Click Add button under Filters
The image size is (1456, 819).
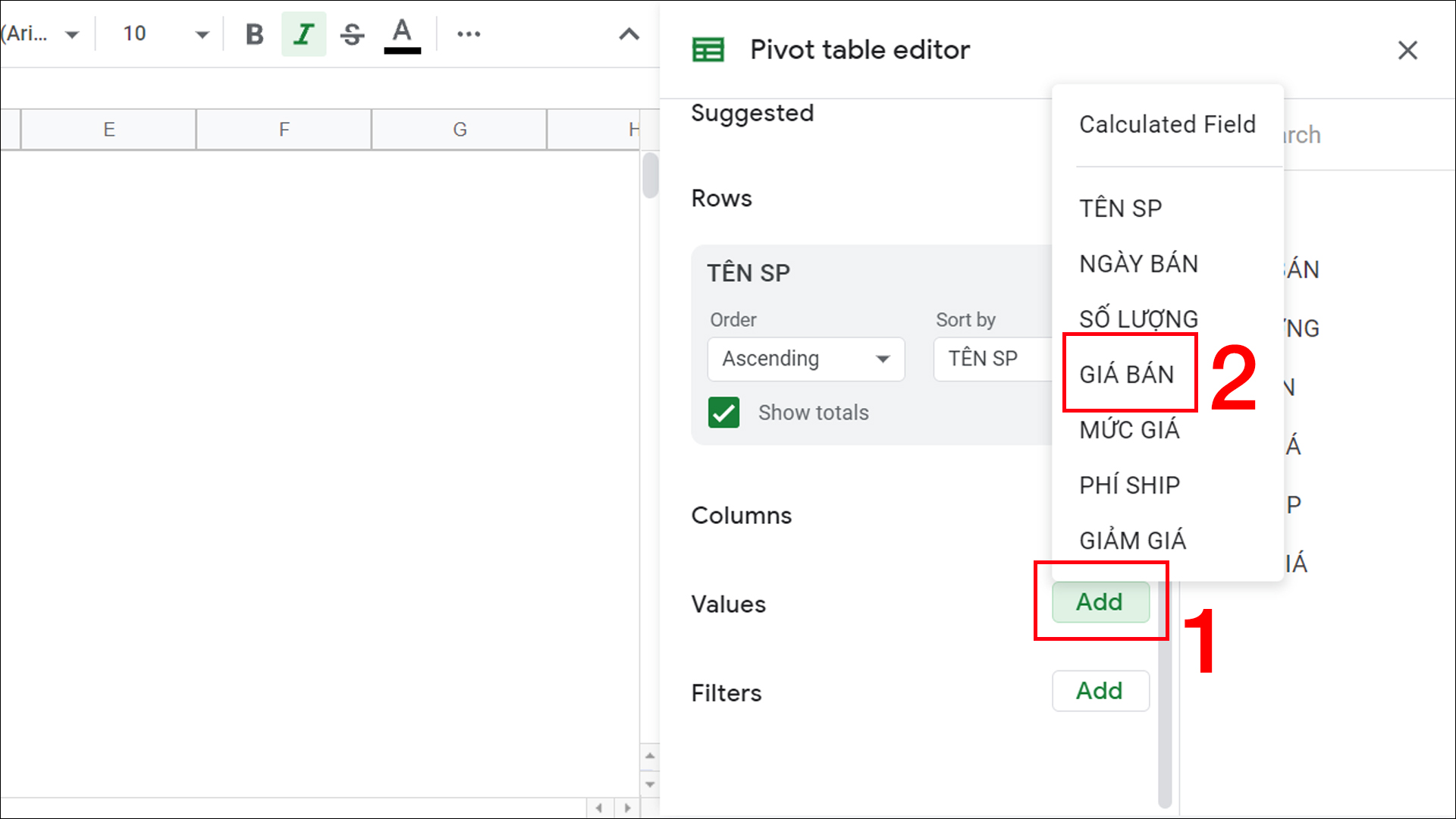1099,690
